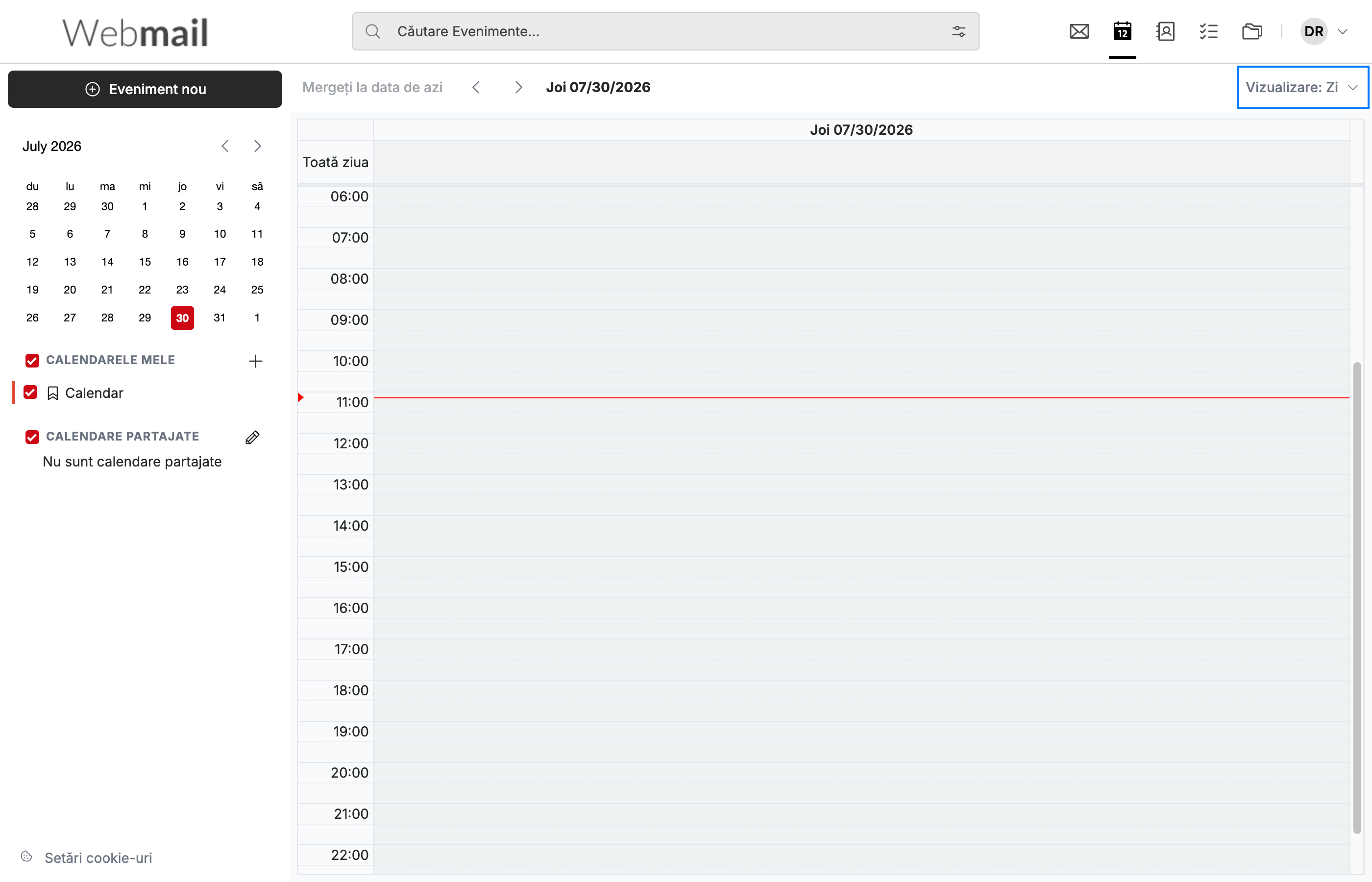Expand the account menu chevron
The width and height of the screenshot is (1372, 882).
click(1342, 31)
